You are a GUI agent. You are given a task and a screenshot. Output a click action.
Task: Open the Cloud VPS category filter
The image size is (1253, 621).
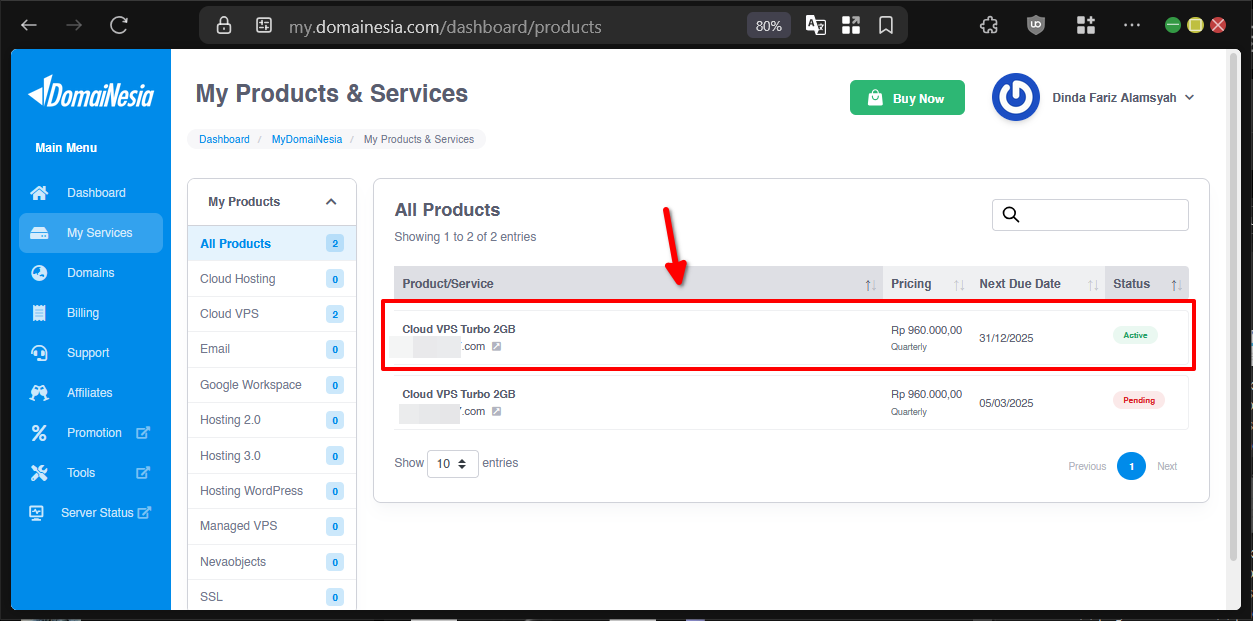click(227, 313)
